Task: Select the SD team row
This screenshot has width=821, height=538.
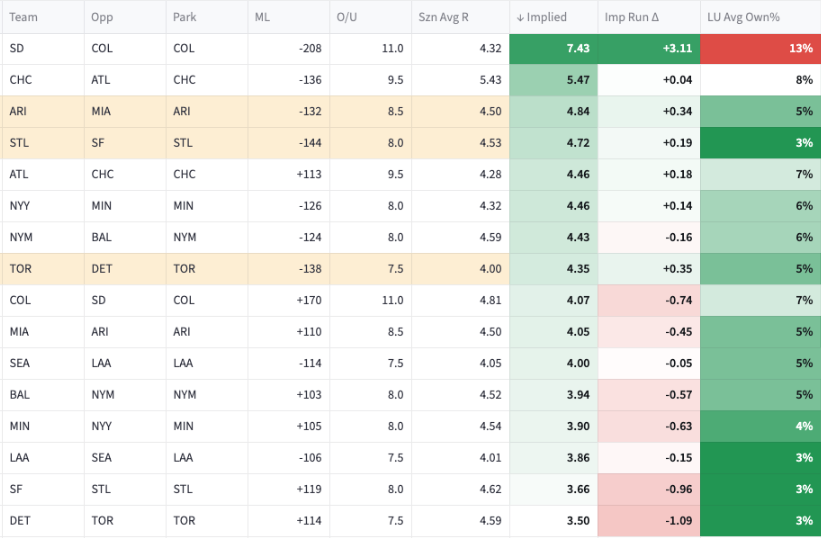Action: click(410, 49)
